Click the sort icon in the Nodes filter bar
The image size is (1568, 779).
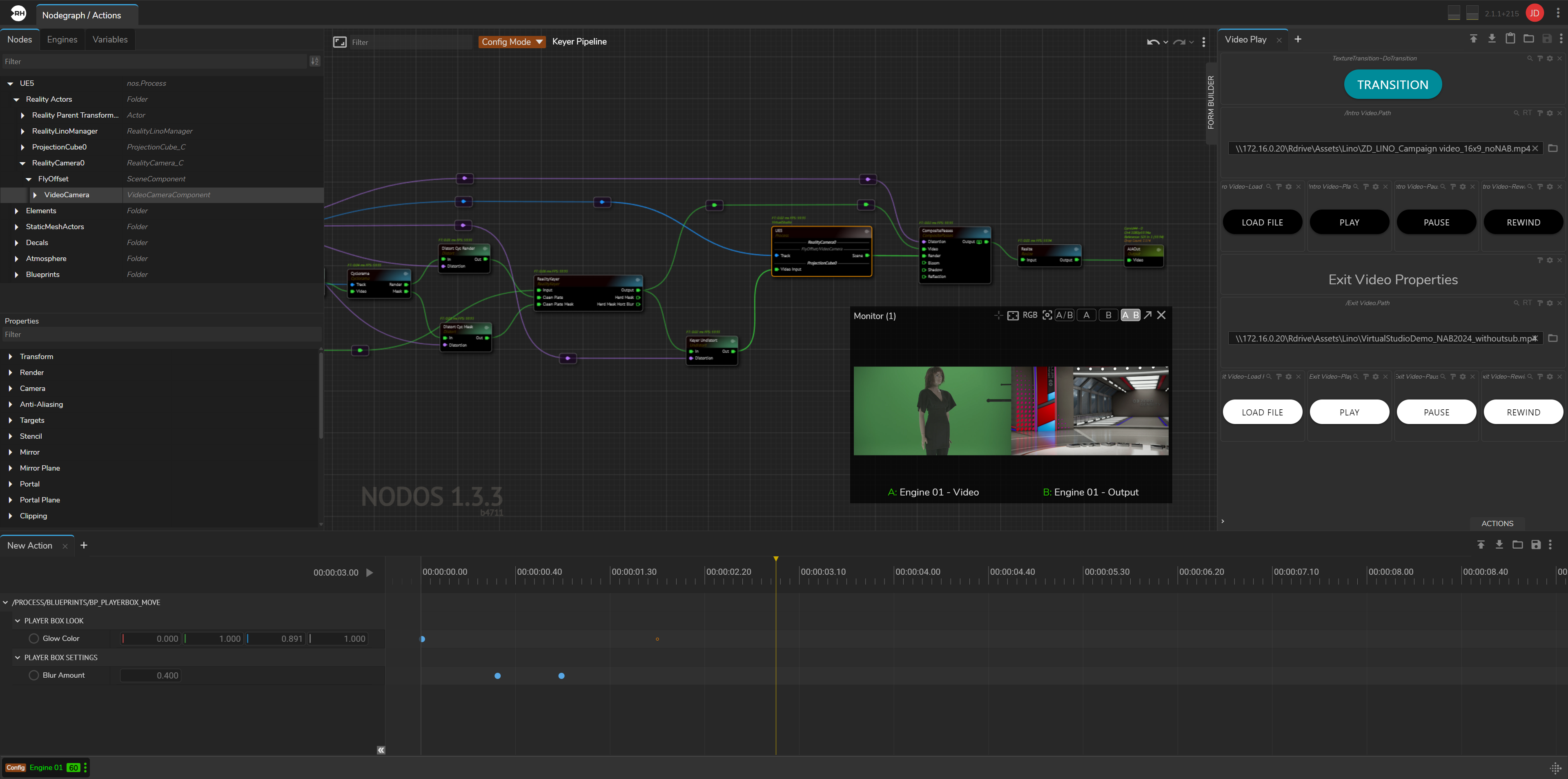[315, 62]
